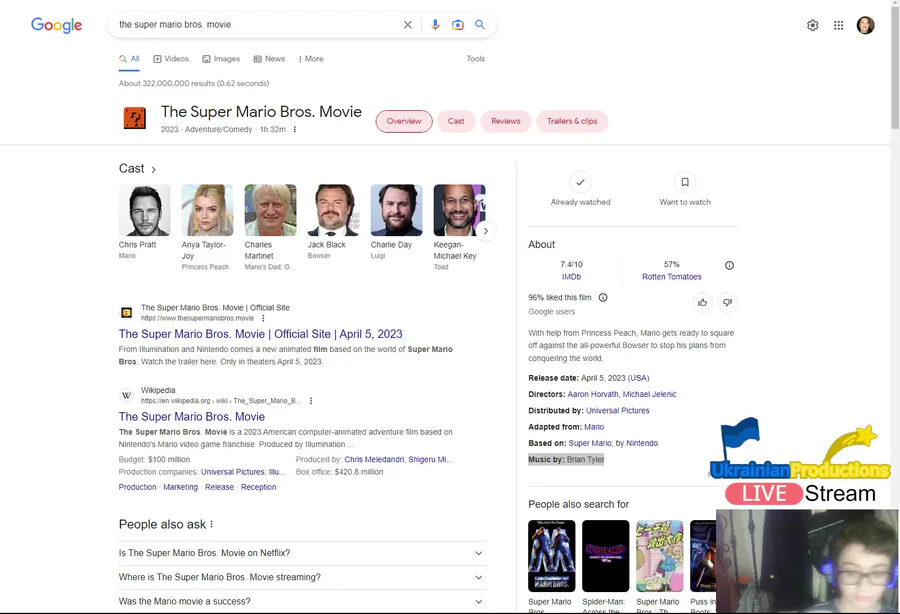Expand 'Is The Super Mario Bros. Movie on Netflix?'
900x614 pixels.
click(301, 553)
